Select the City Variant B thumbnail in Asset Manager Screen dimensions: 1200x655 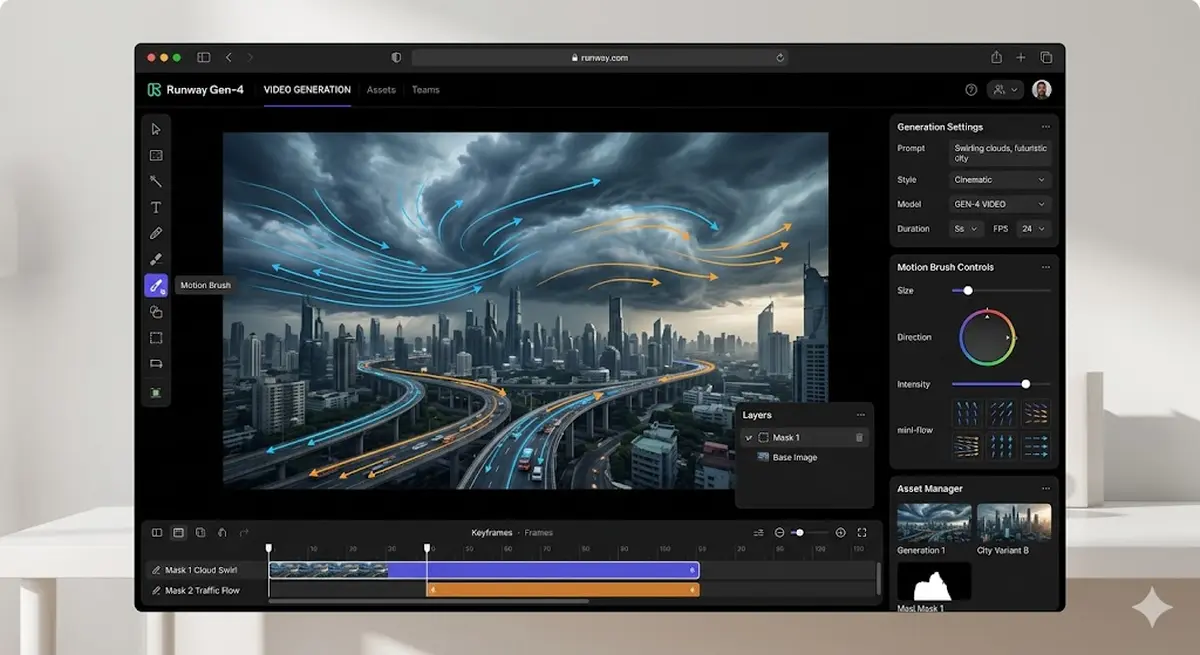(1014, 522)
